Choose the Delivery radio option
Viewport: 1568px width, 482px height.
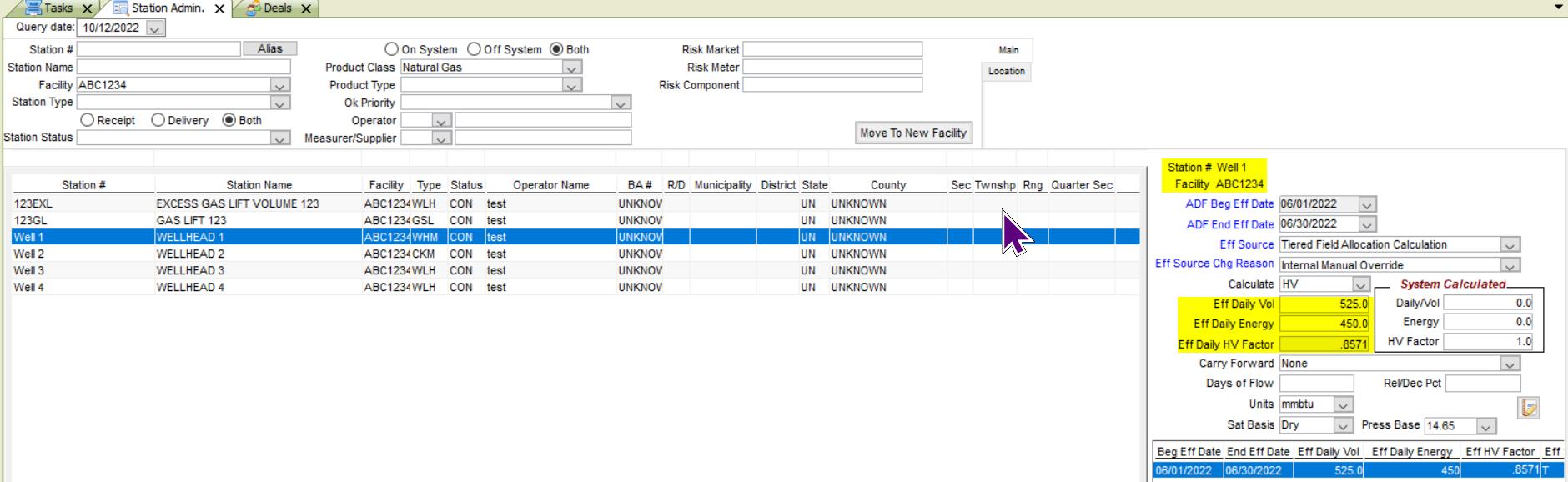coord(158,120)
